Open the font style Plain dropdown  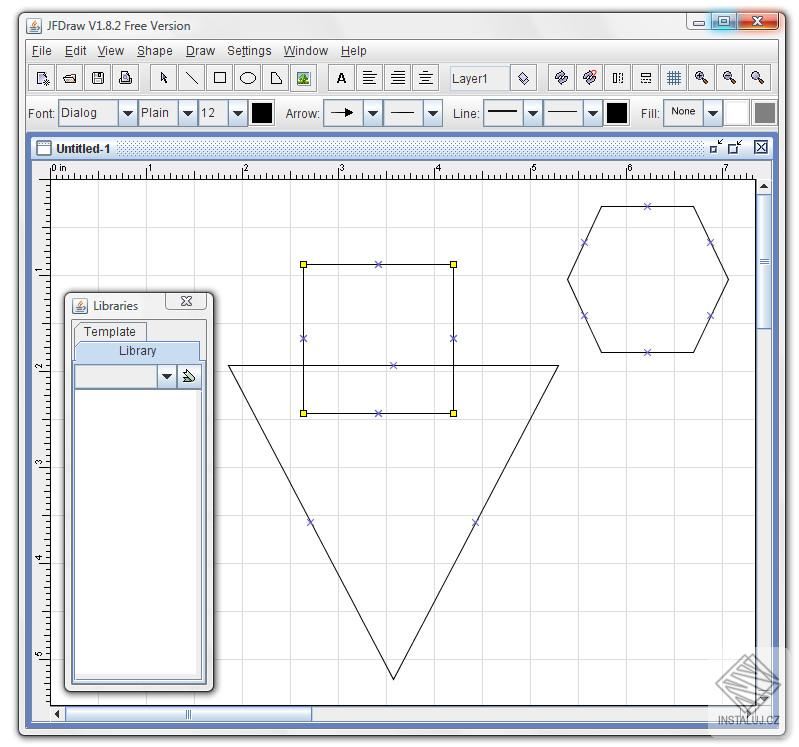[x=188, y=113]
